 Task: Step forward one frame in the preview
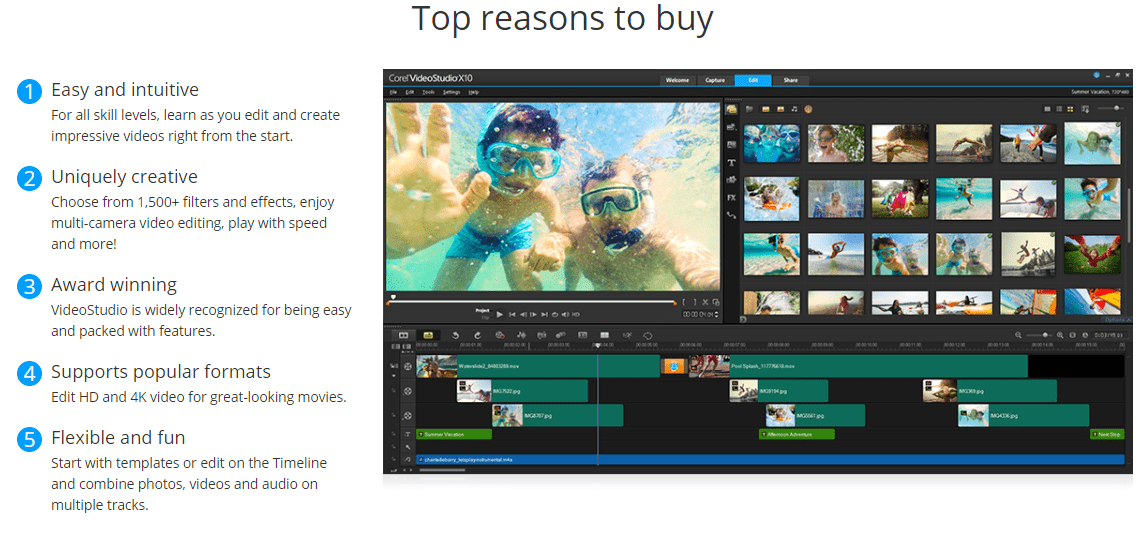point(533,315)
